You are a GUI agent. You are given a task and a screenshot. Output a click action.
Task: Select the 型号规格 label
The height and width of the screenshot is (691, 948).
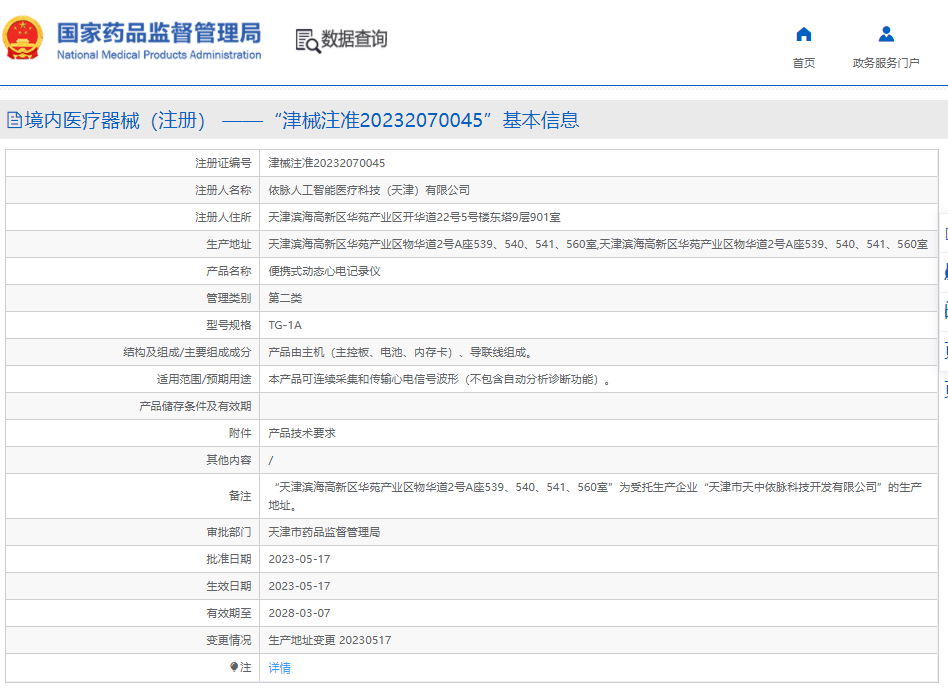click(229, 325)
